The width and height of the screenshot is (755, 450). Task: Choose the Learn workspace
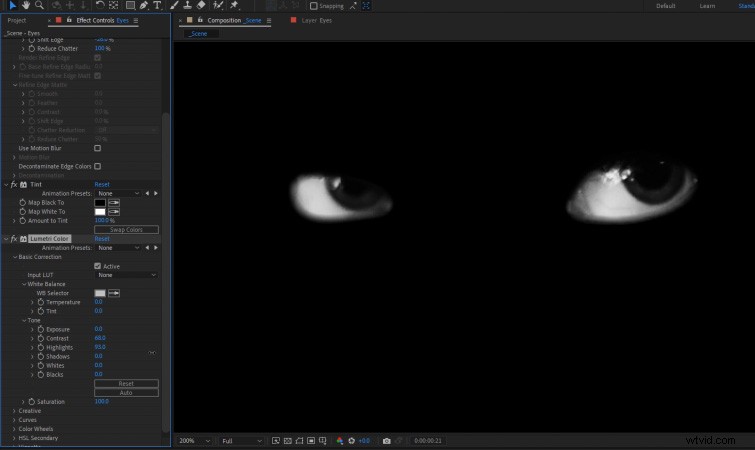(707, 6)
